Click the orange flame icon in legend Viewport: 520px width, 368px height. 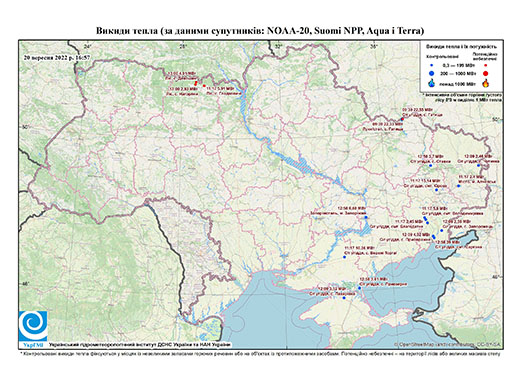pyautogui.click(x=486, y=83)
